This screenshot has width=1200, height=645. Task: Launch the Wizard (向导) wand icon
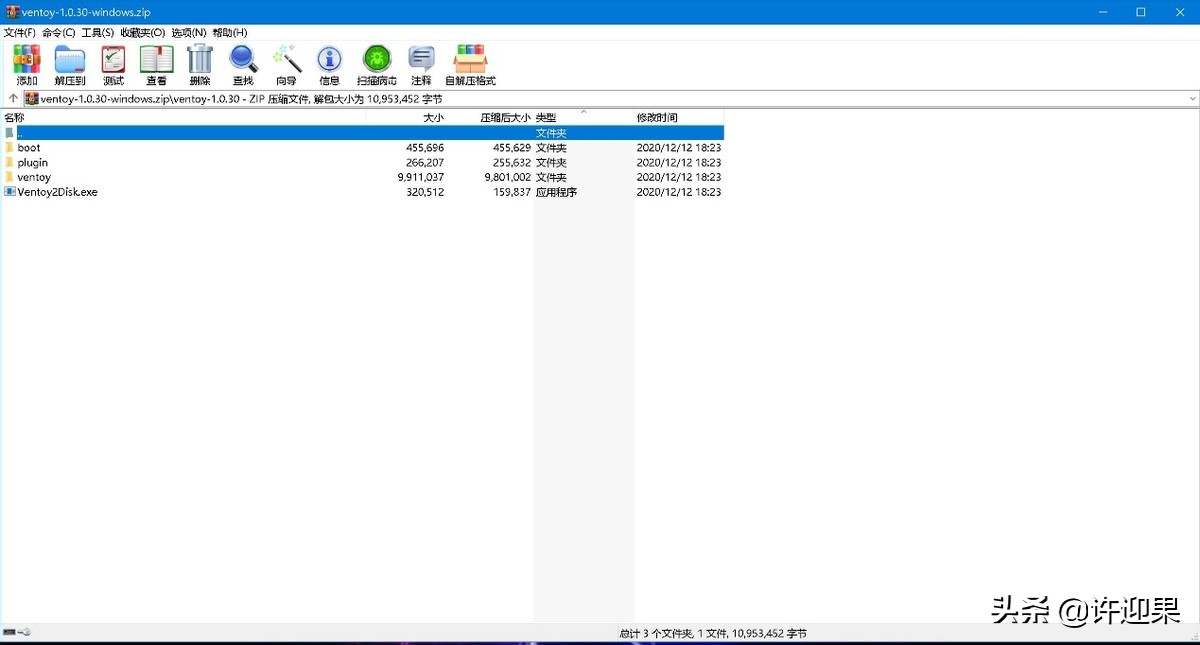click(x=286, y=64)
